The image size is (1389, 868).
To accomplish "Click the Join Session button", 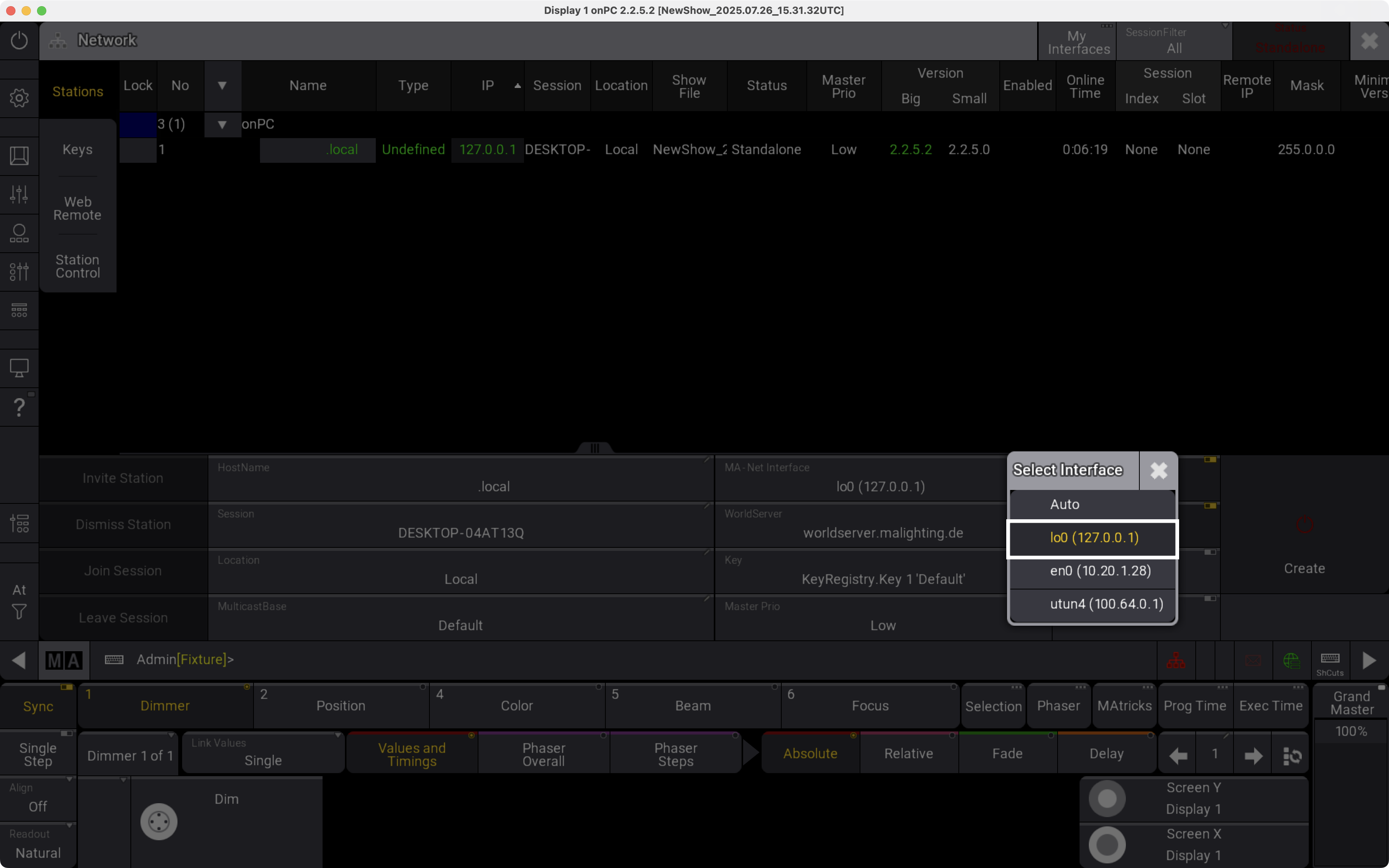I will (x=123, y=571).
